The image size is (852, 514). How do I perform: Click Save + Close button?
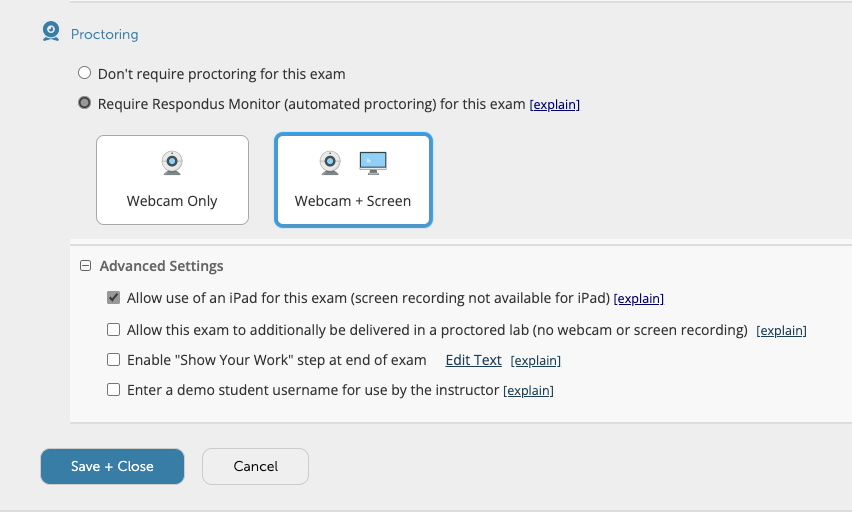pyautogui.click(x=112, y=466)
